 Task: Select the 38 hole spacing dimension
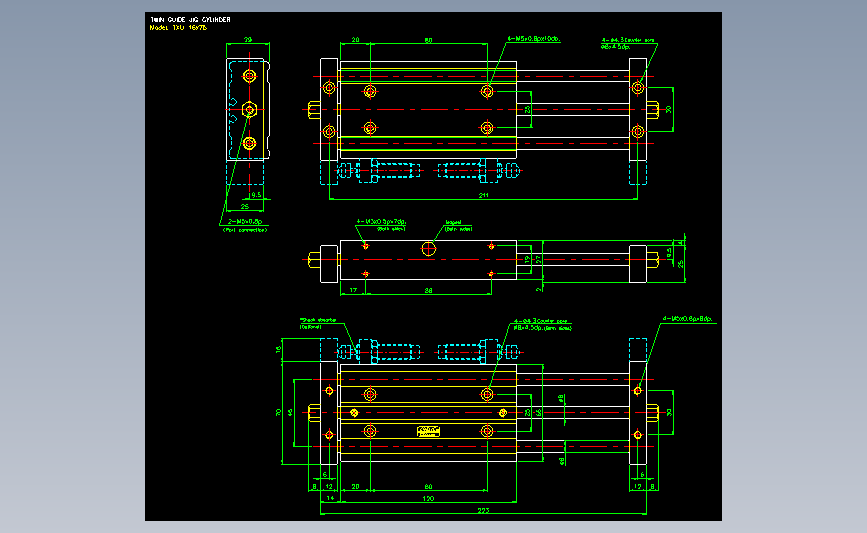point(429,290)
